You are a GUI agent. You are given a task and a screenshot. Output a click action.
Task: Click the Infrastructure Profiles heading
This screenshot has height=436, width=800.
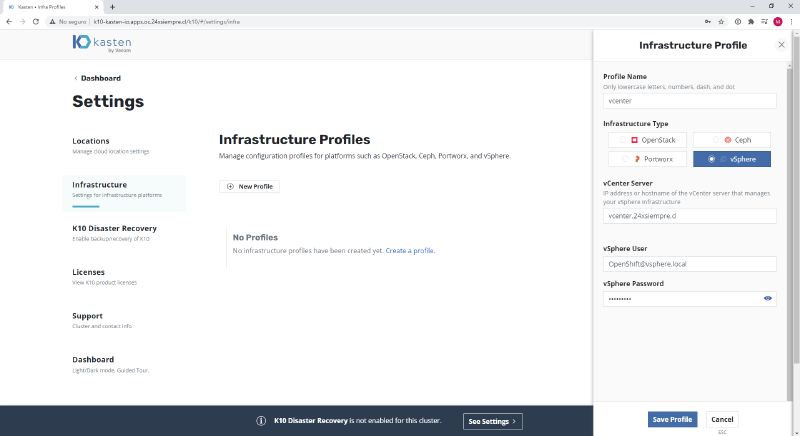pyautogui.click(x=294, y=139)
